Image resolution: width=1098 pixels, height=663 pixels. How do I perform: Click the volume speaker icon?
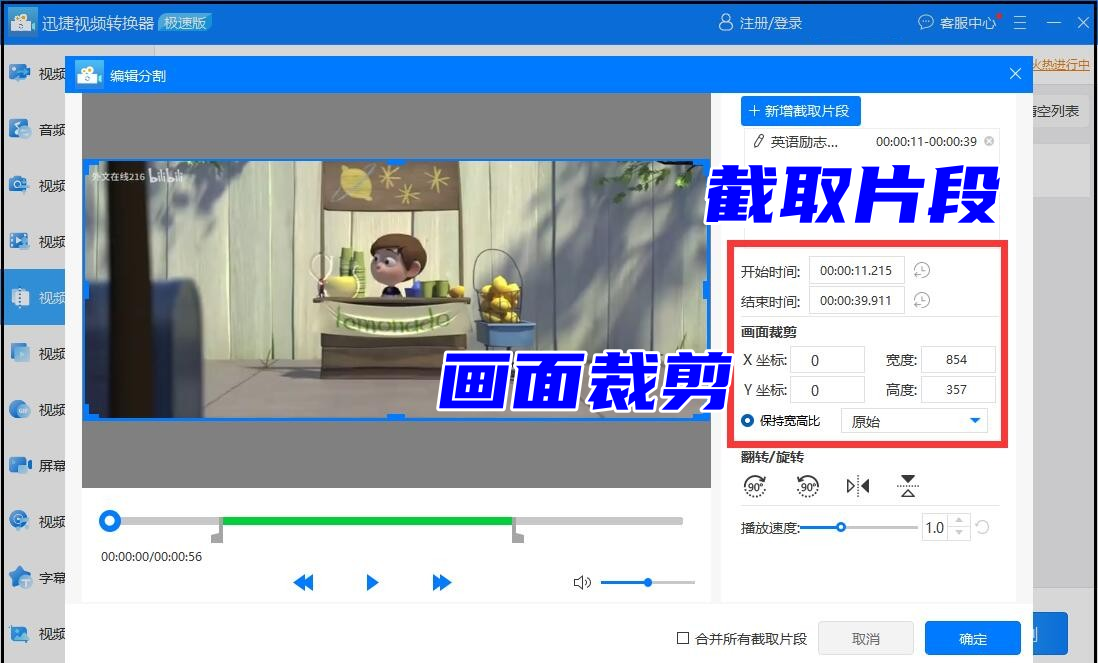pyautogui.click(x=582, y=582)
